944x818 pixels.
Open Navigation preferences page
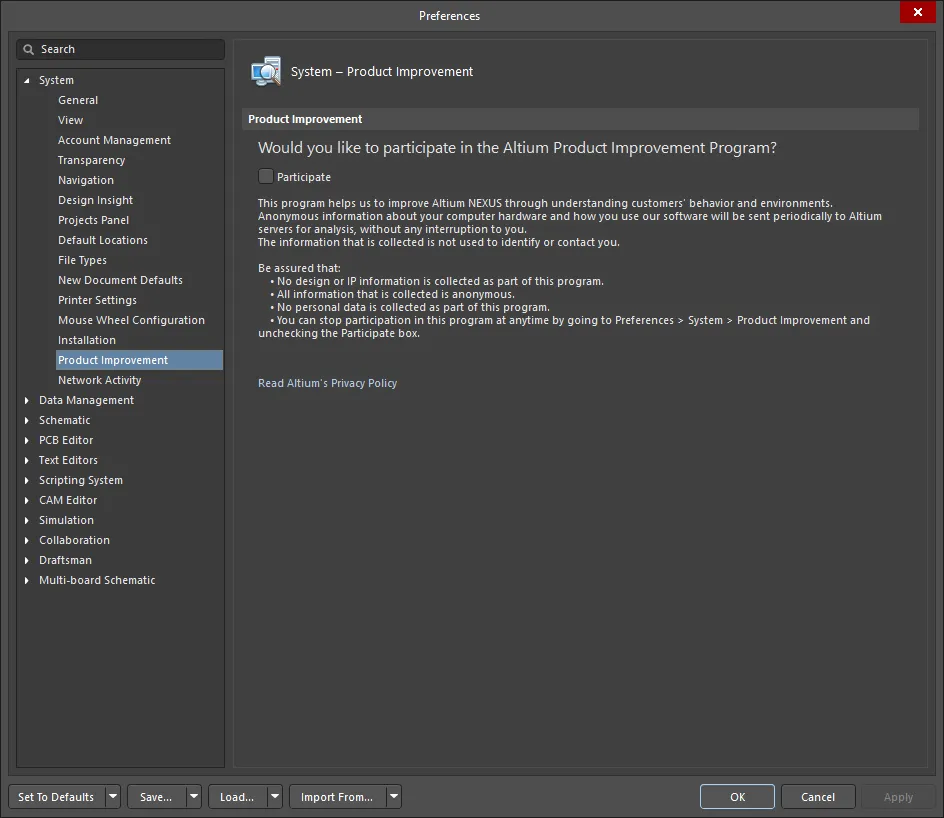tap(85, 180)
